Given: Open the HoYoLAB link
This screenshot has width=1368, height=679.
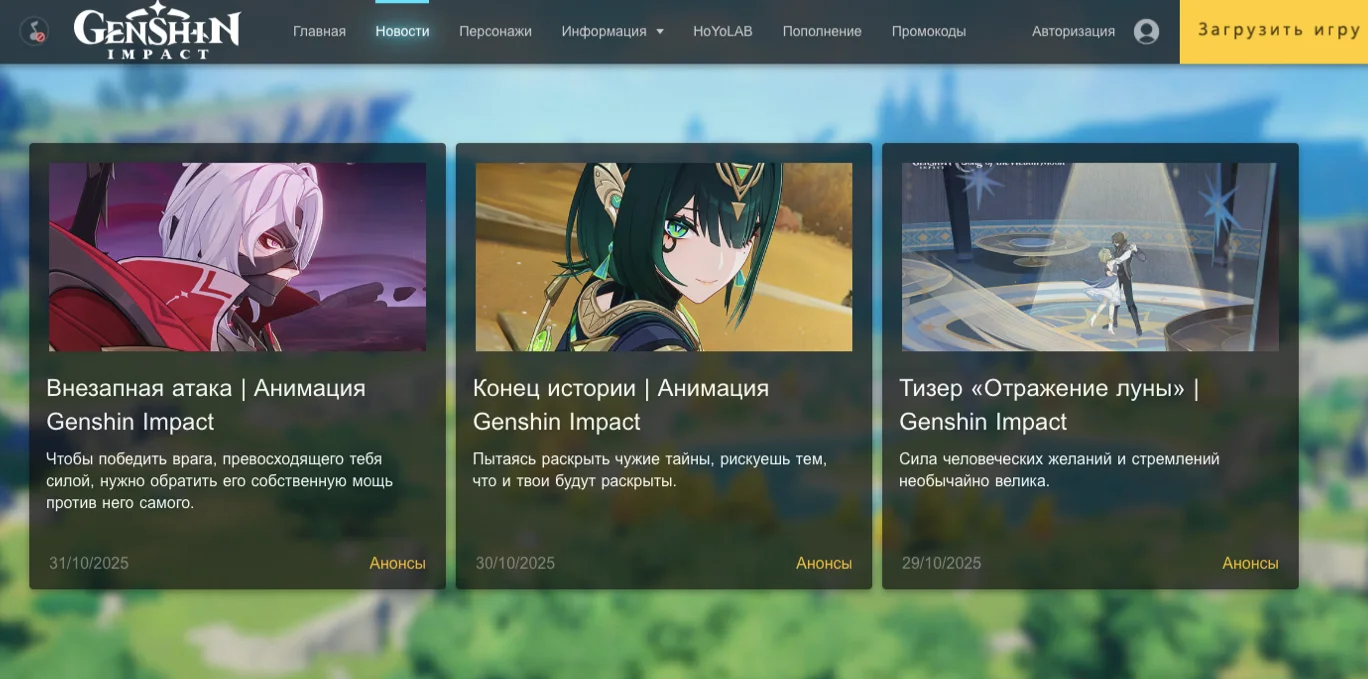Looking at the screenshot, I should tap(722, 32).
